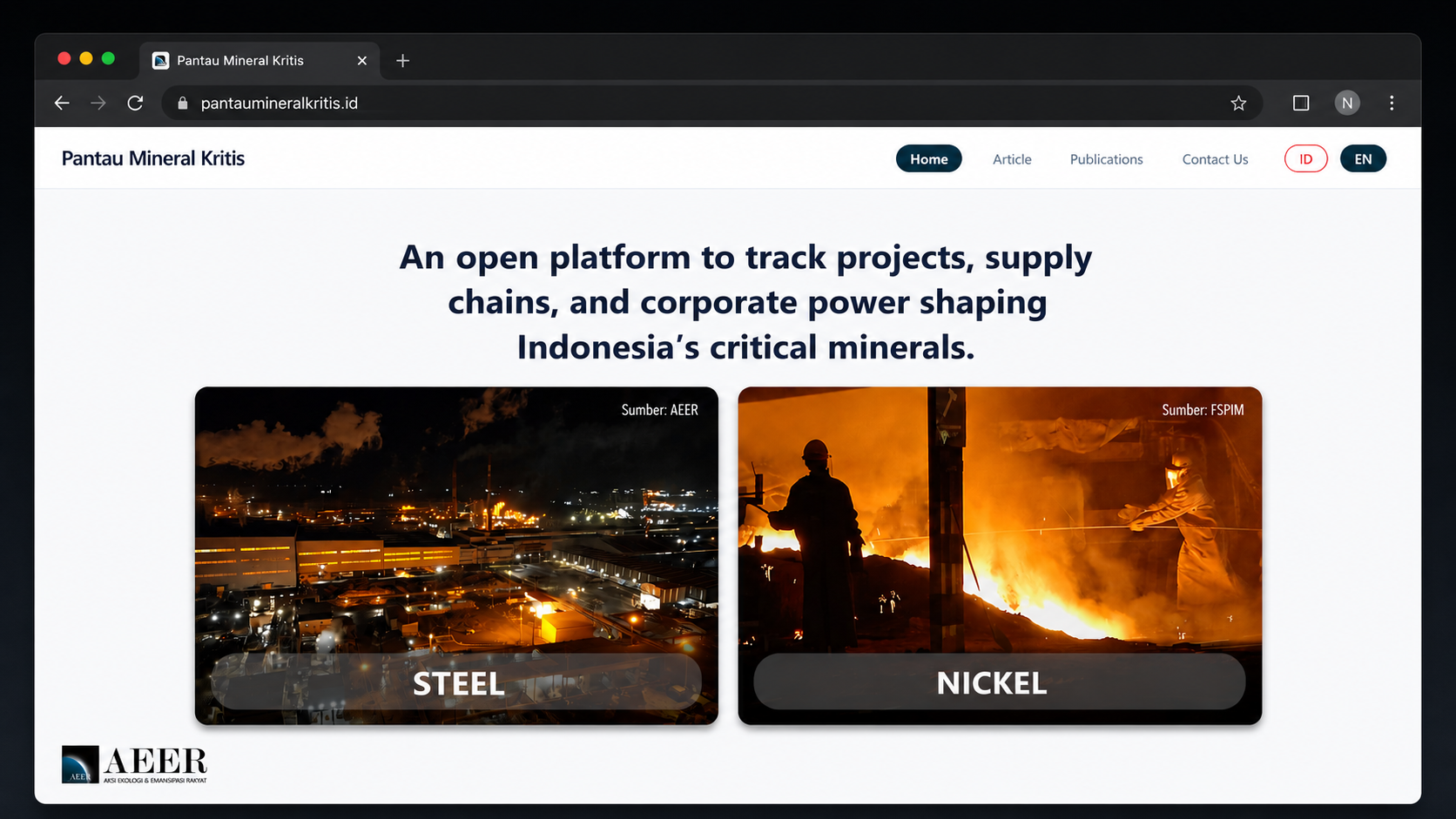This screenshot has width=1456, height=819.
Task: Click the green maximize window button
Action: click(x=108, y=58)
